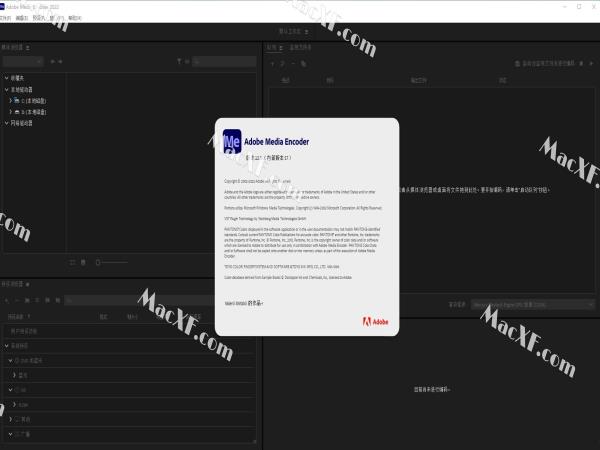Collapse the DVD preset group chevron
The height and width of the screenshot is (450, 600).
click(x=10, y=360)
